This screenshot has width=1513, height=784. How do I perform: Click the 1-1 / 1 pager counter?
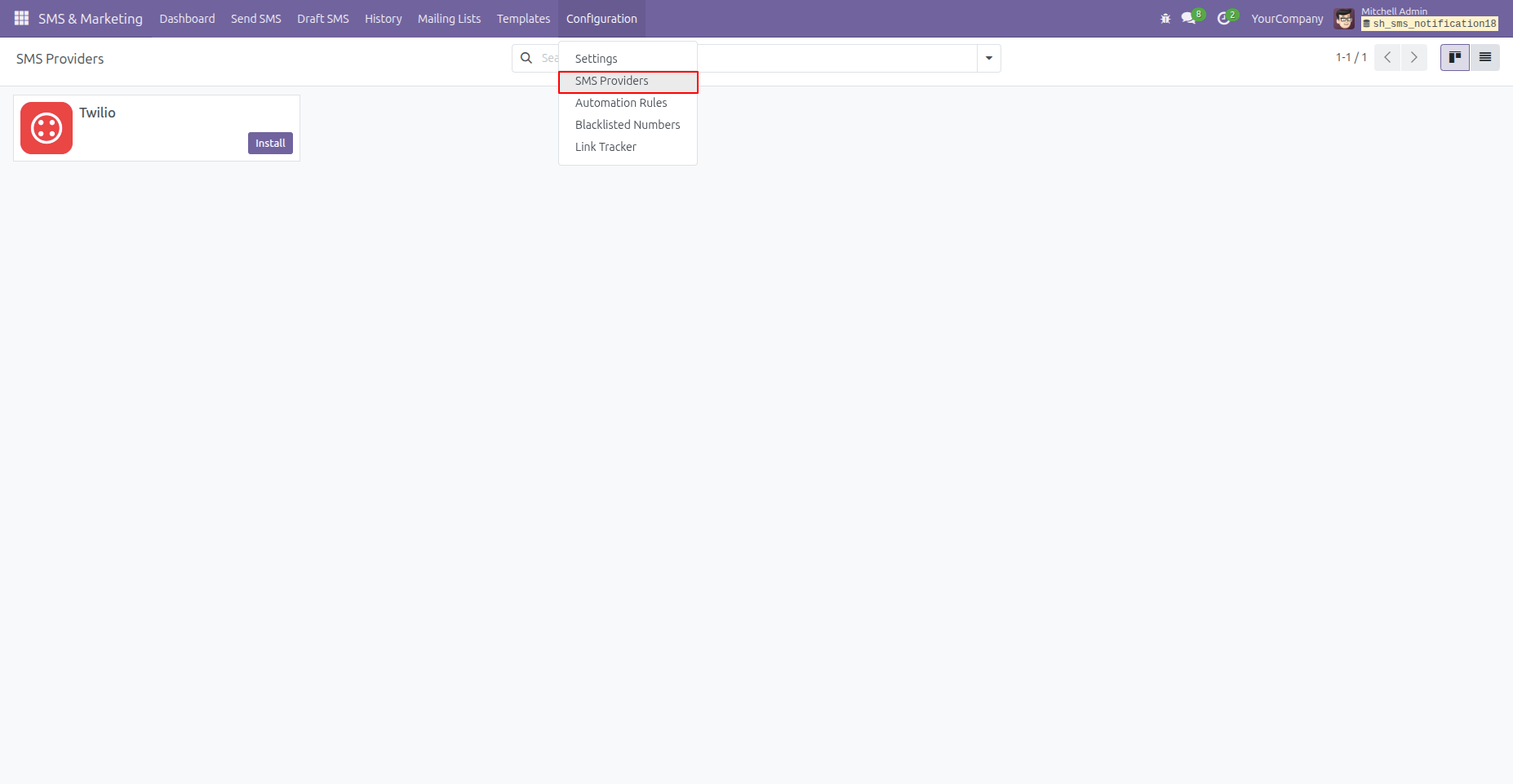[1351, 58]
